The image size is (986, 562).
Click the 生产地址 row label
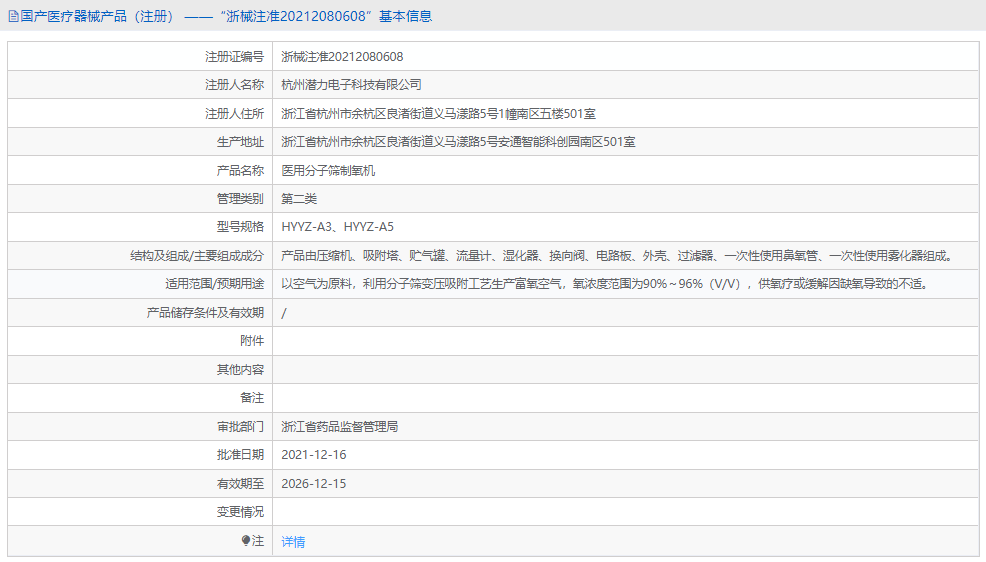(x=240, y=142)
